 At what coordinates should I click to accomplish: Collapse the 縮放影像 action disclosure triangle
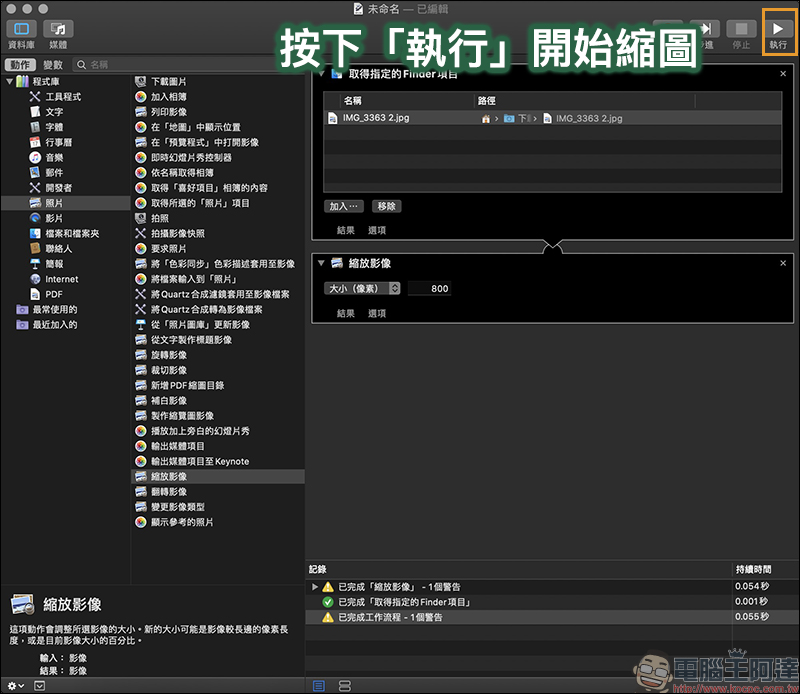click(x=321, y=263)
